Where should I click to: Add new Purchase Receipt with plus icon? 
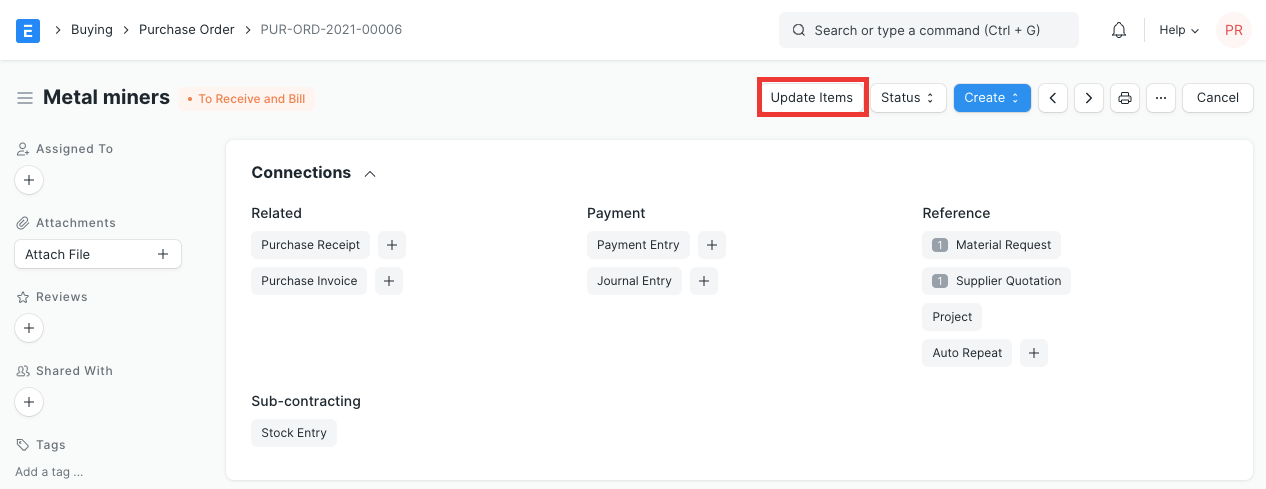coord(391,245)
